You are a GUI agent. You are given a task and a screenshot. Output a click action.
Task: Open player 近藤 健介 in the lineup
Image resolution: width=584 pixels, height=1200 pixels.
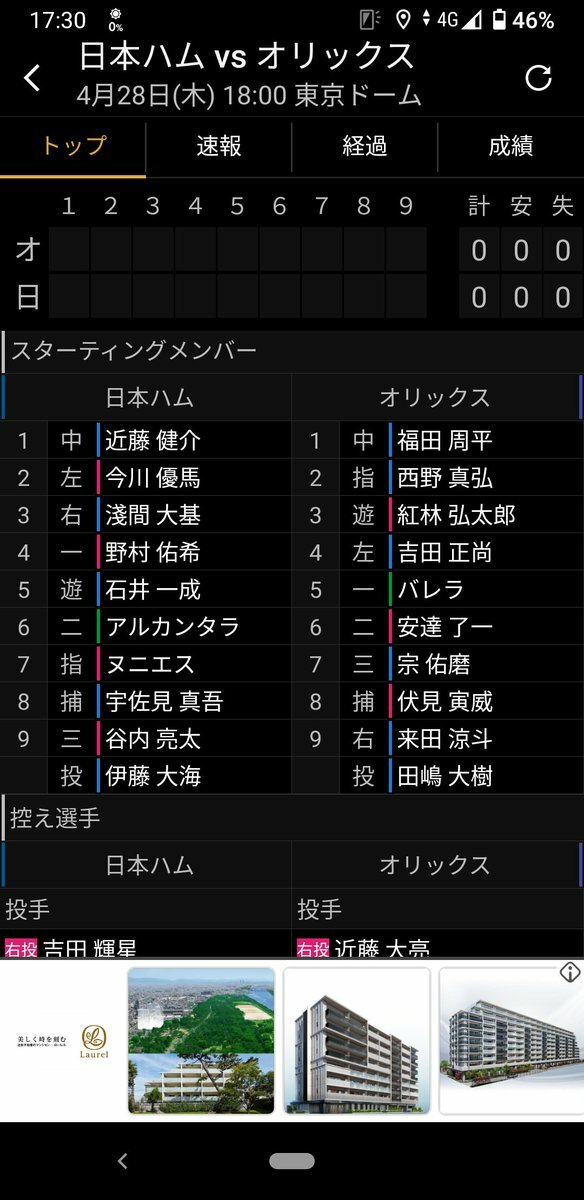click(153, 440)
